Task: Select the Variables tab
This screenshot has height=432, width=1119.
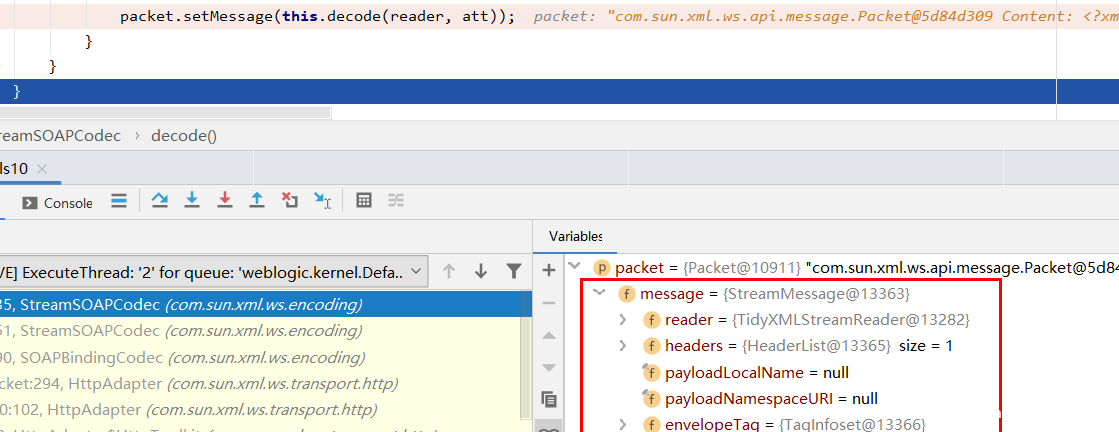Action: pos(575,236)
